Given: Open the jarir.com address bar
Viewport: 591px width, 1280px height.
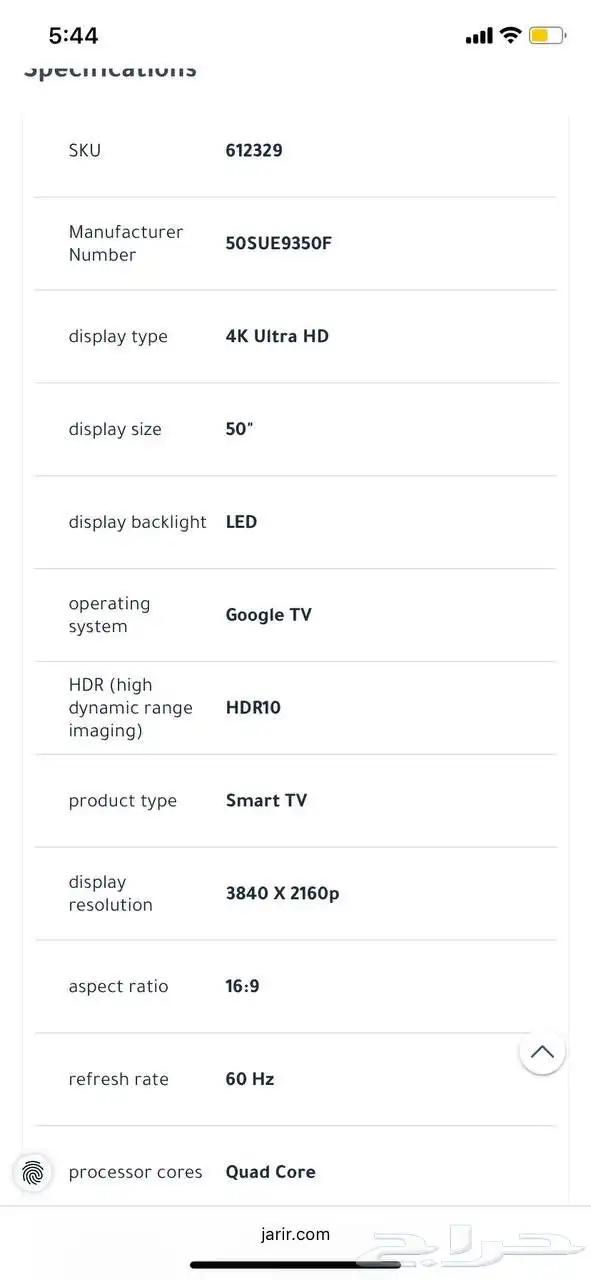Looking at the screenshot, I should (295, 1233).
